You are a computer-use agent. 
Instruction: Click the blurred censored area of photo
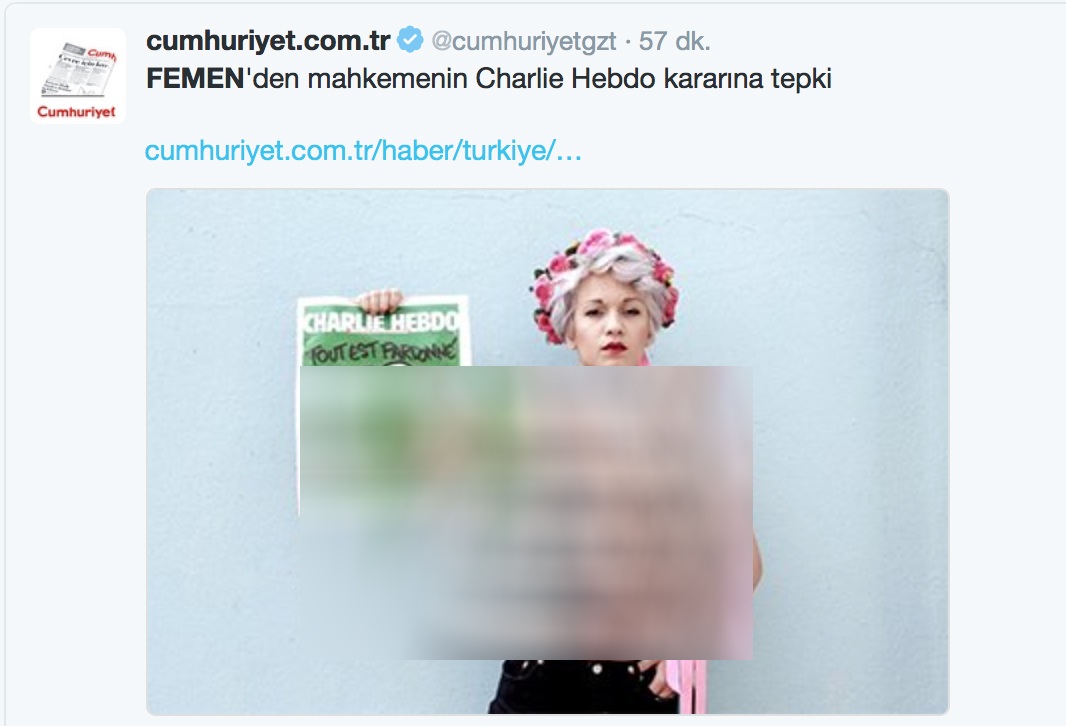coord(526,513)
